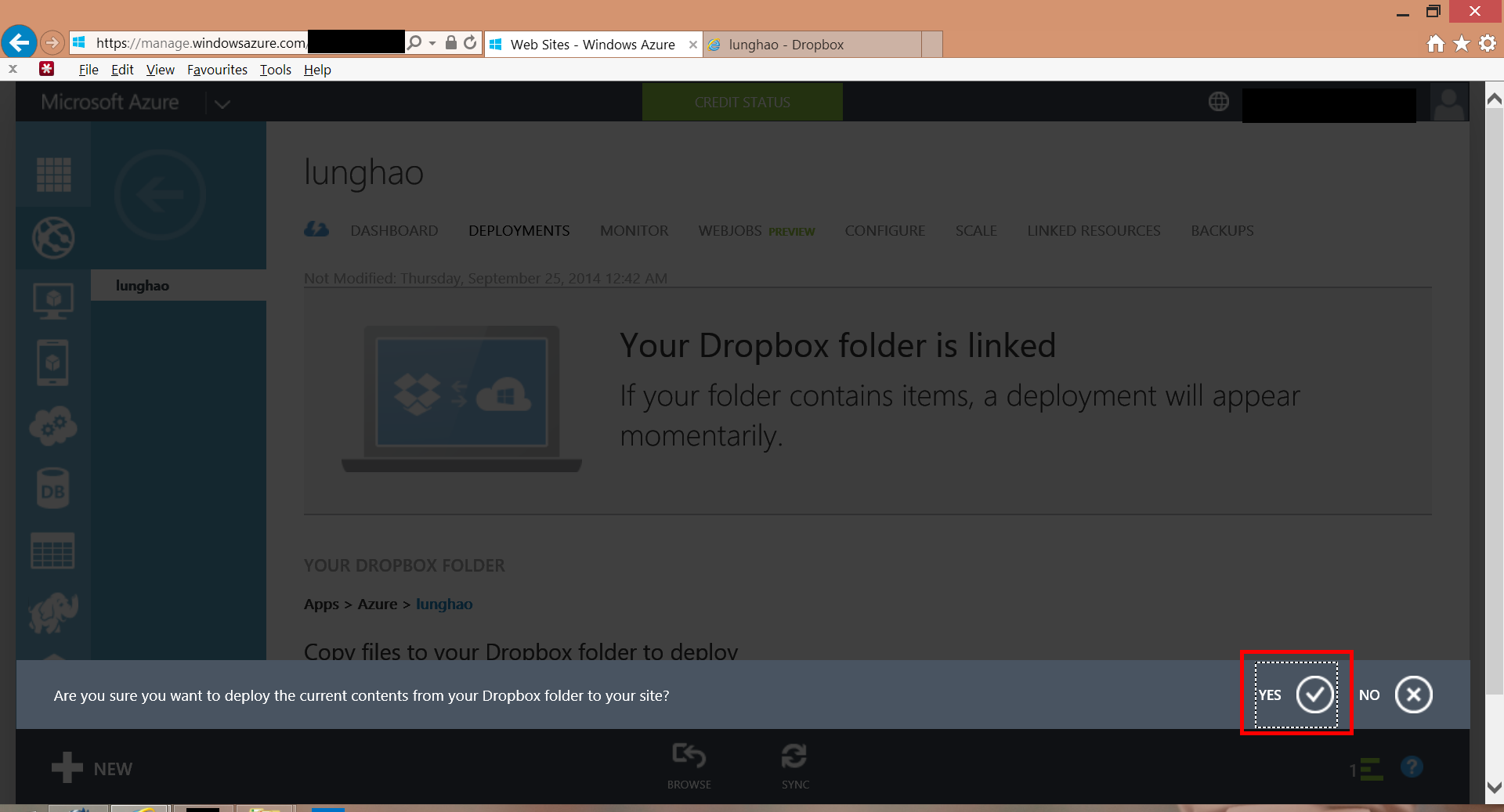The image size is (1504, 812).
Task: Select the DEPLOYMENTS tab
Action: (519, 231)
